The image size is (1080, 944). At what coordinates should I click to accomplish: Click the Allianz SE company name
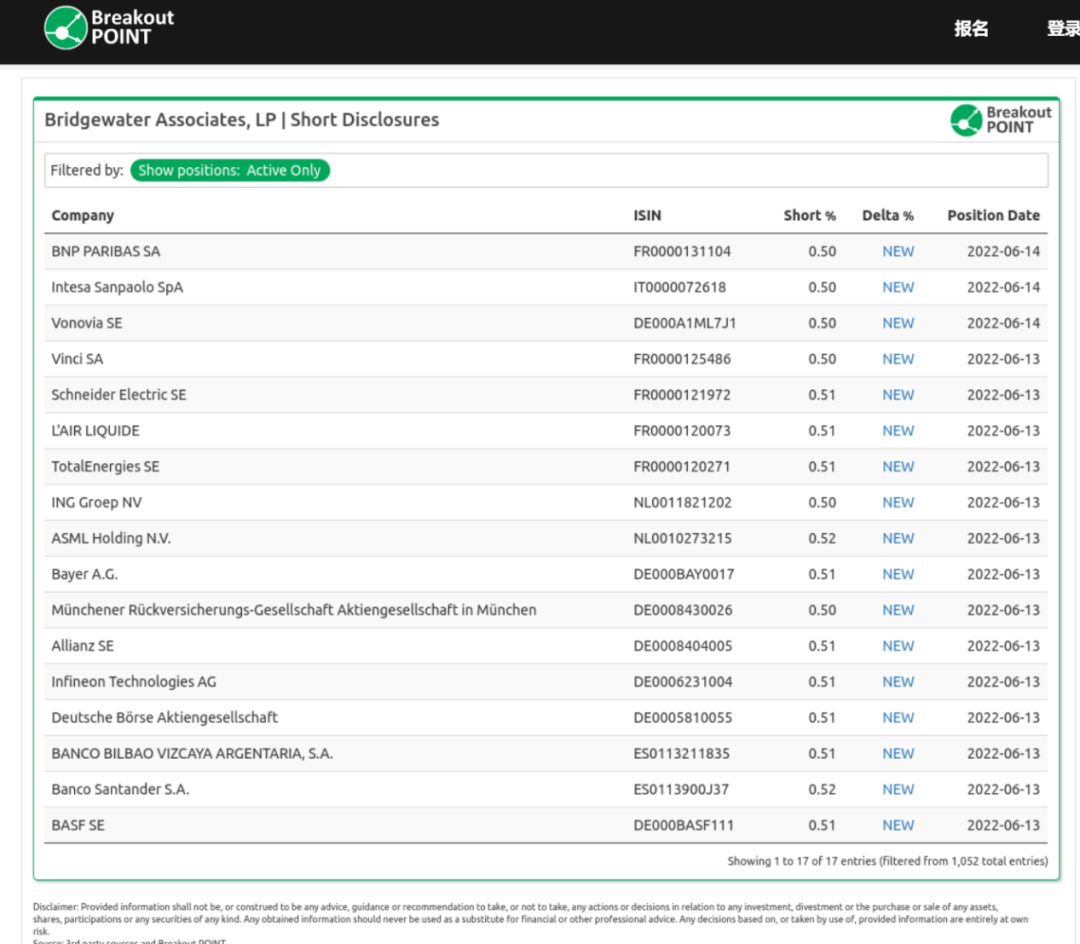(83, 646)
